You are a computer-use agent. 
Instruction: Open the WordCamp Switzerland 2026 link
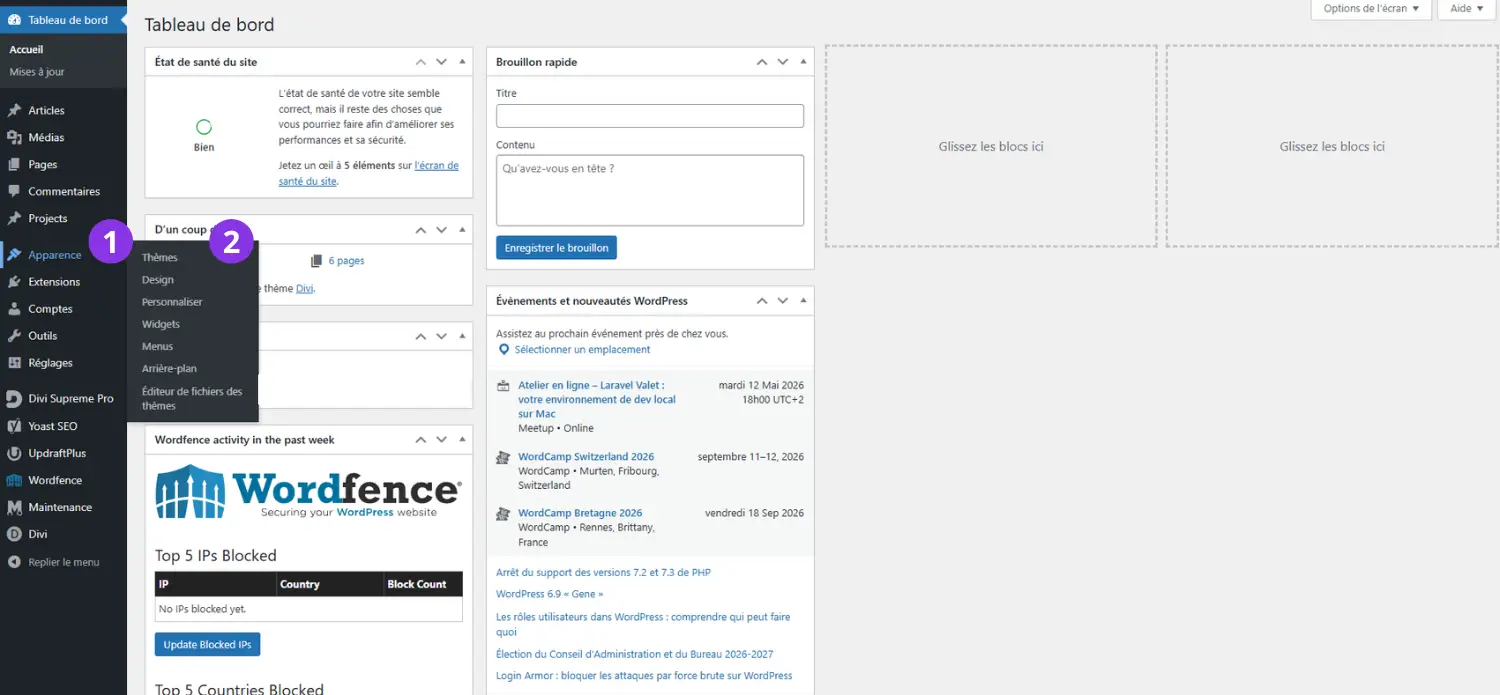click(586, 457)
